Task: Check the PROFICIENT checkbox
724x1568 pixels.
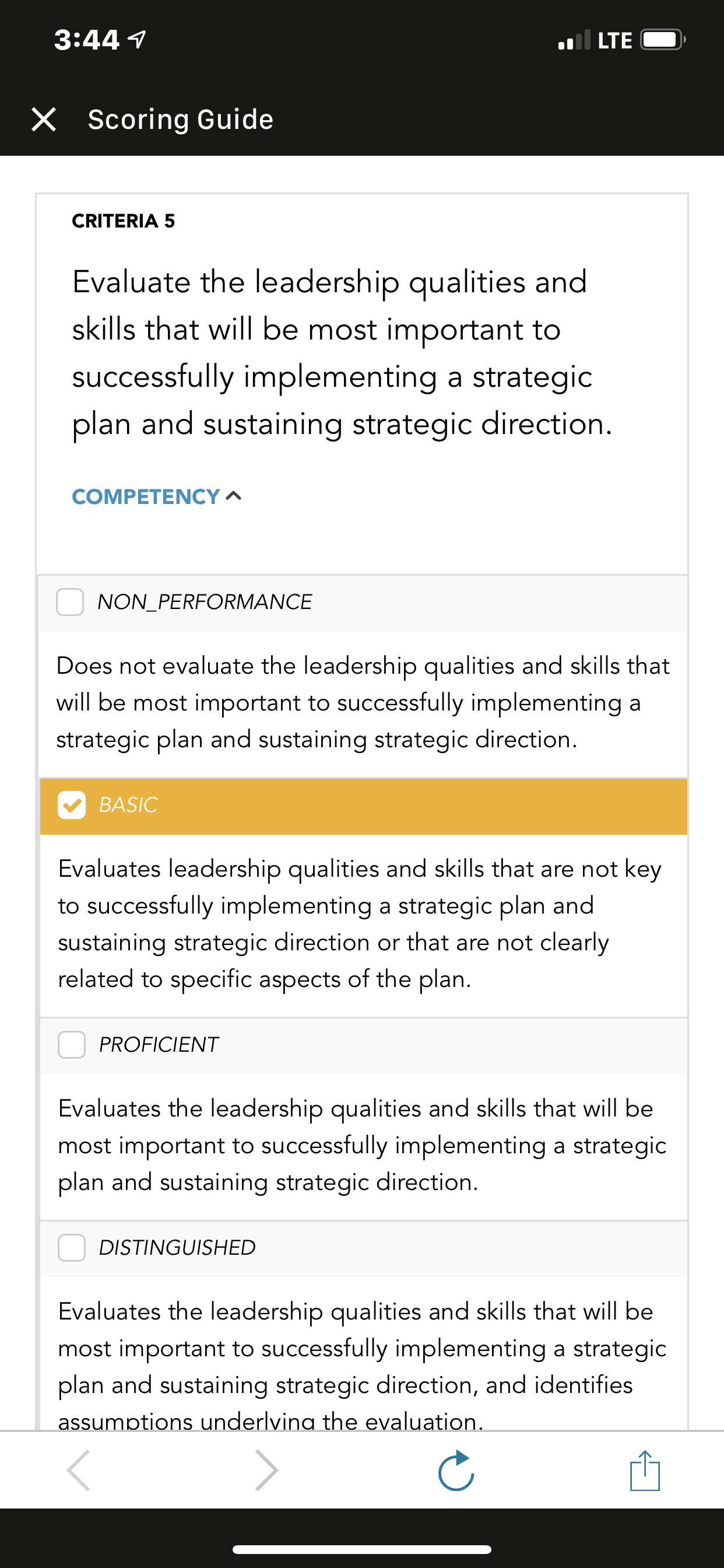Action: click(x=72, y=1045)
